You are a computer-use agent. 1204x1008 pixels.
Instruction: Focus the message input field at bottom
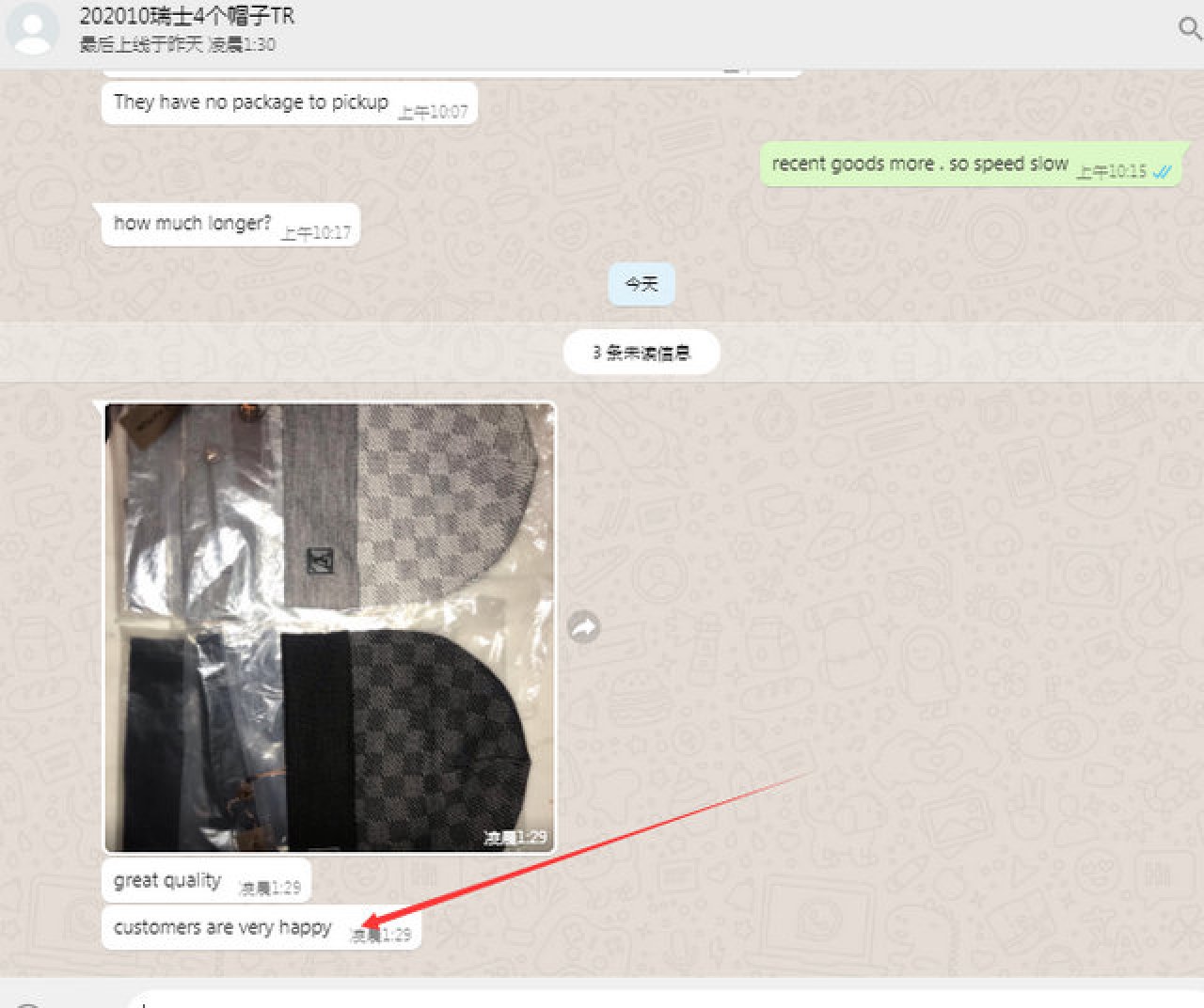(x=658, y=1000)
